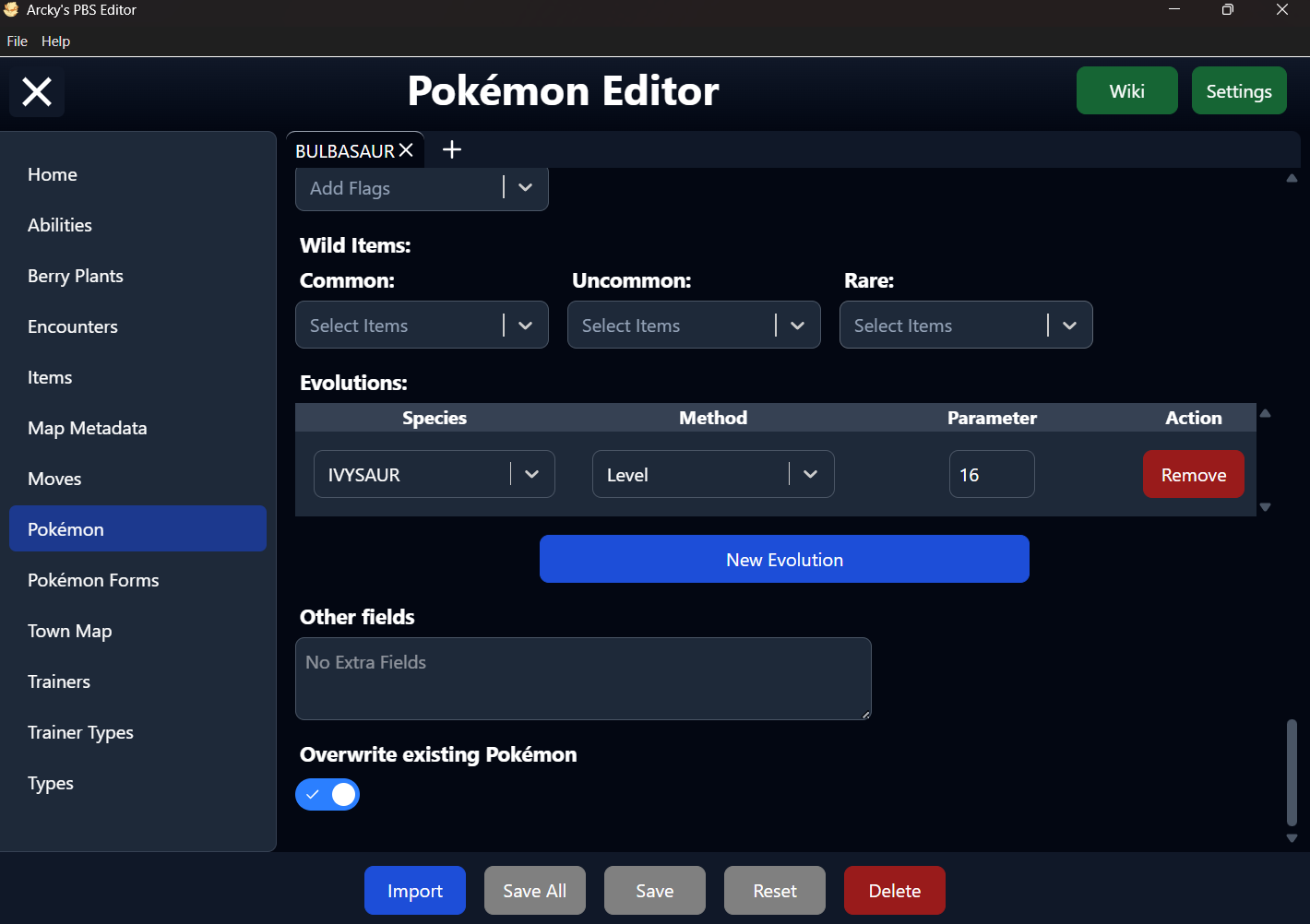Screen dimensions: 1310x924
Task: Click the main page scroll-up arrow
Action: [x=1292, y=178]
